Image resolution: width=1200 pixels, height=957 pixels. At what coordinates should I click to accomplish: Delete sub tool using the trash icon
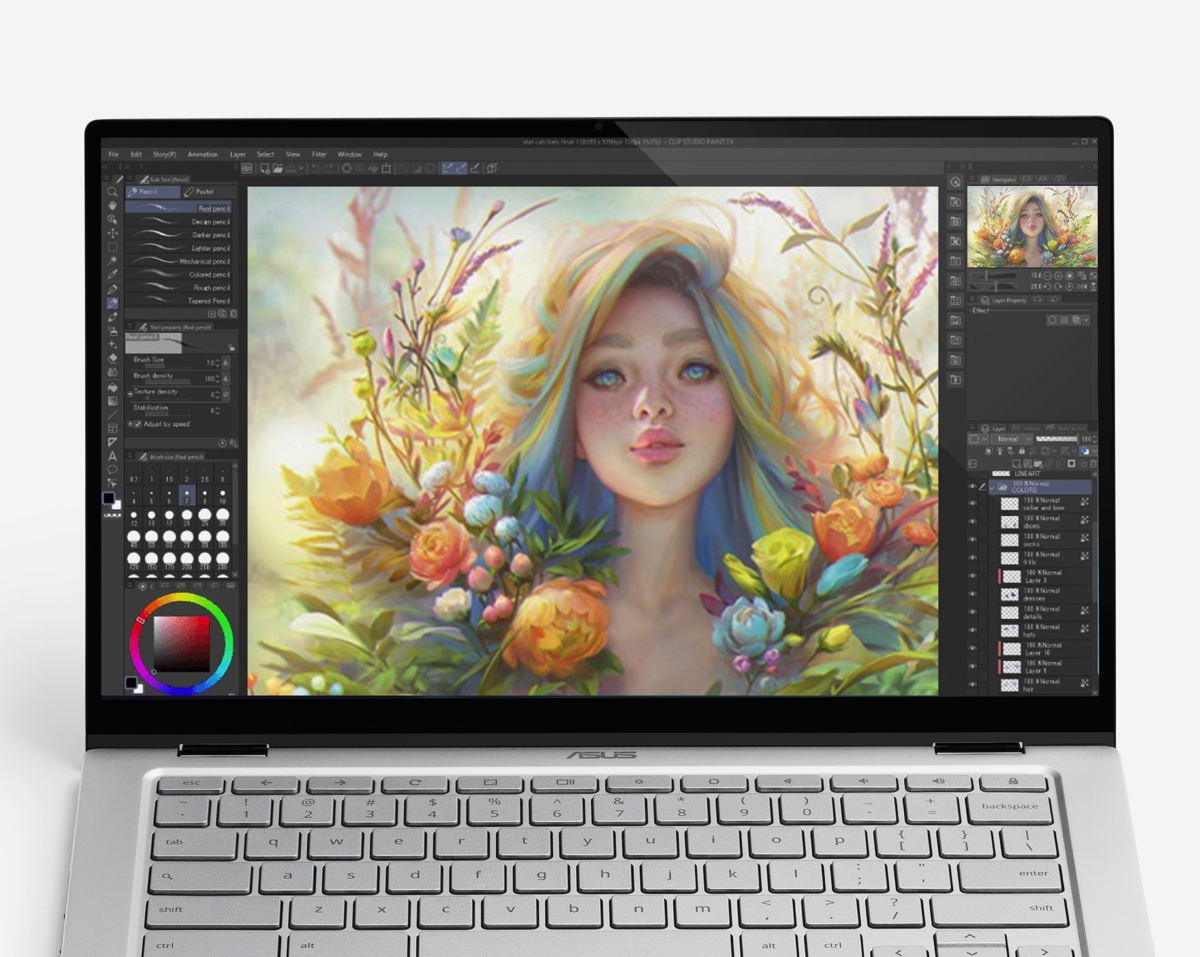[234, 314]
